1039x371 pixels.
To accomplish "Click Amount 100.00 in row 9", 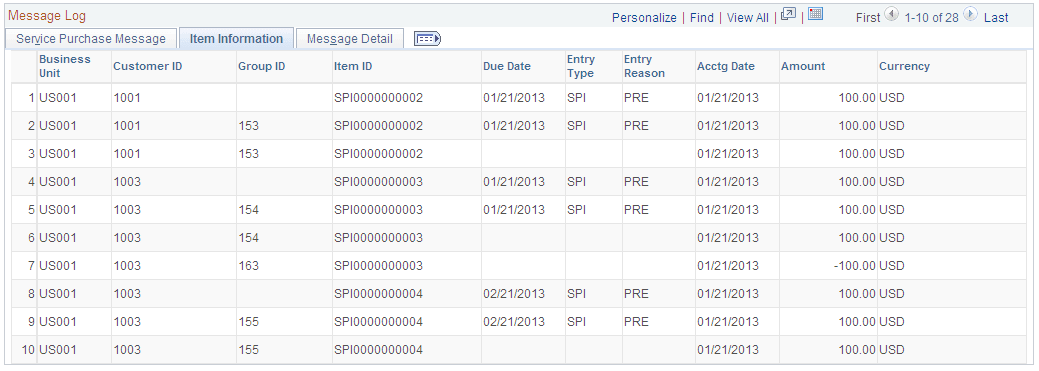I will (857, 321).
